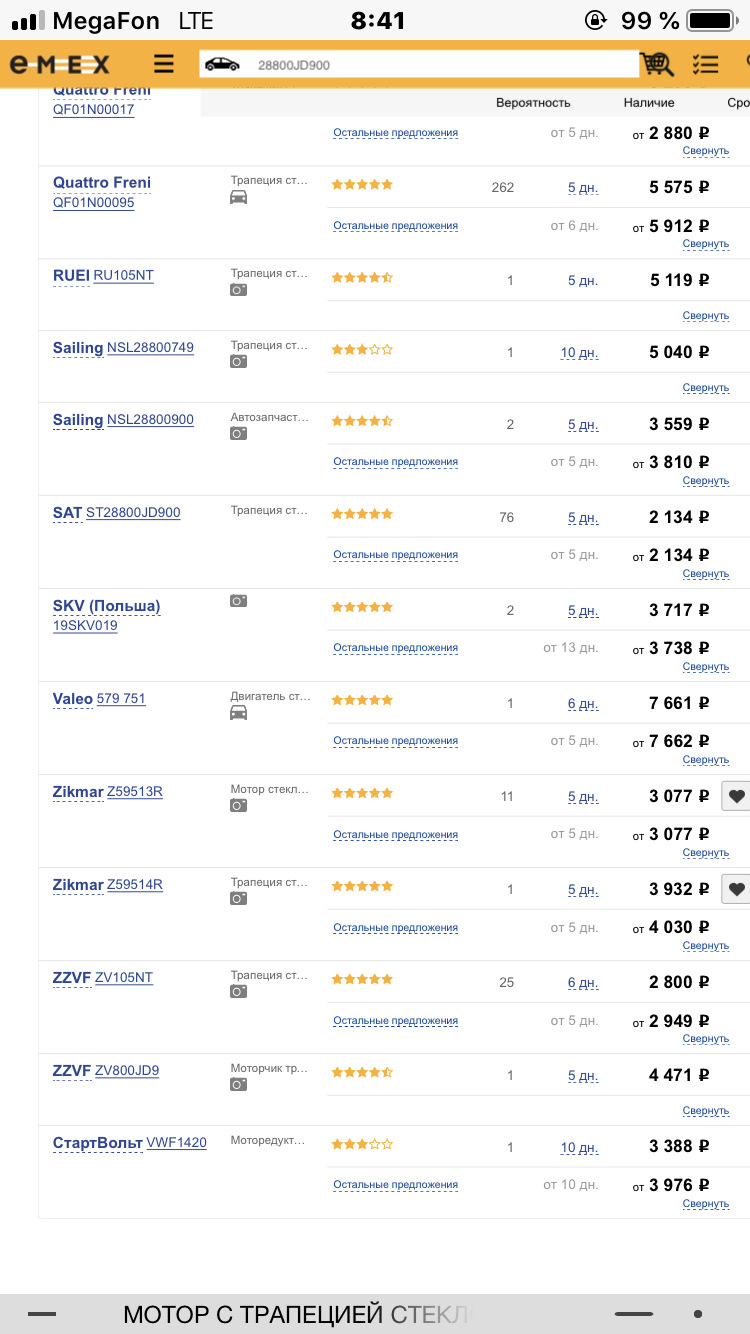Open the hamburger menu in header
This screenshot has height=1334, width=750.
tap(164, 65)
